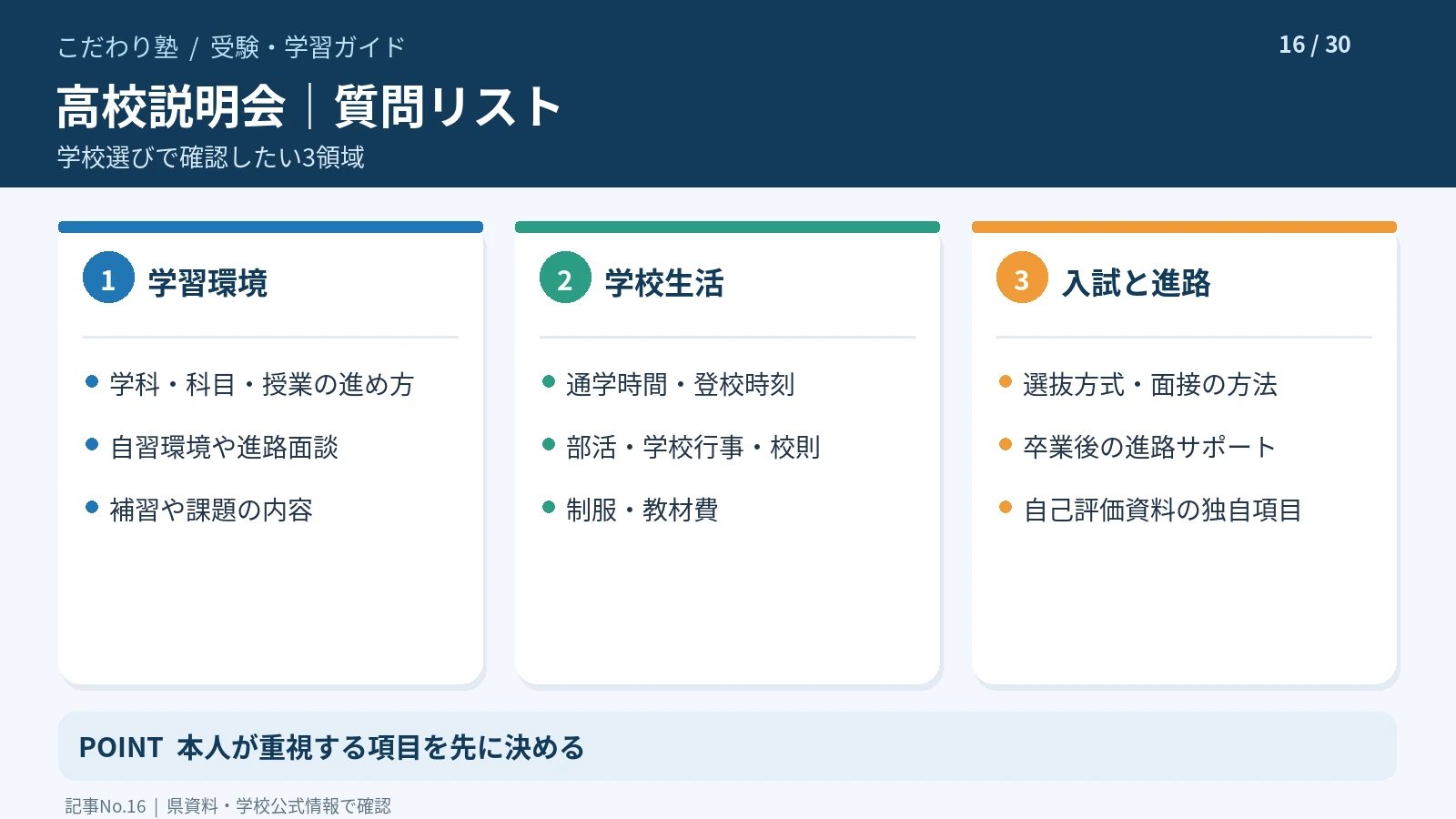Click the blue number 1 circle badge

108,278
